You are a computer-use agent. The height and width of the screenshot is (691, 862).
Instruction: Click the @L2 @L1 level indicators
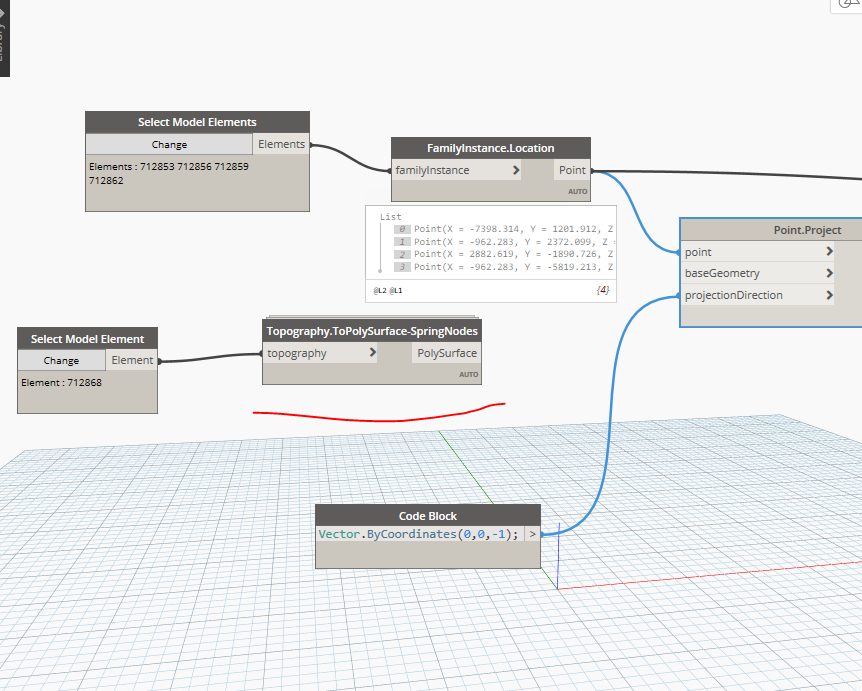(388, 290)
